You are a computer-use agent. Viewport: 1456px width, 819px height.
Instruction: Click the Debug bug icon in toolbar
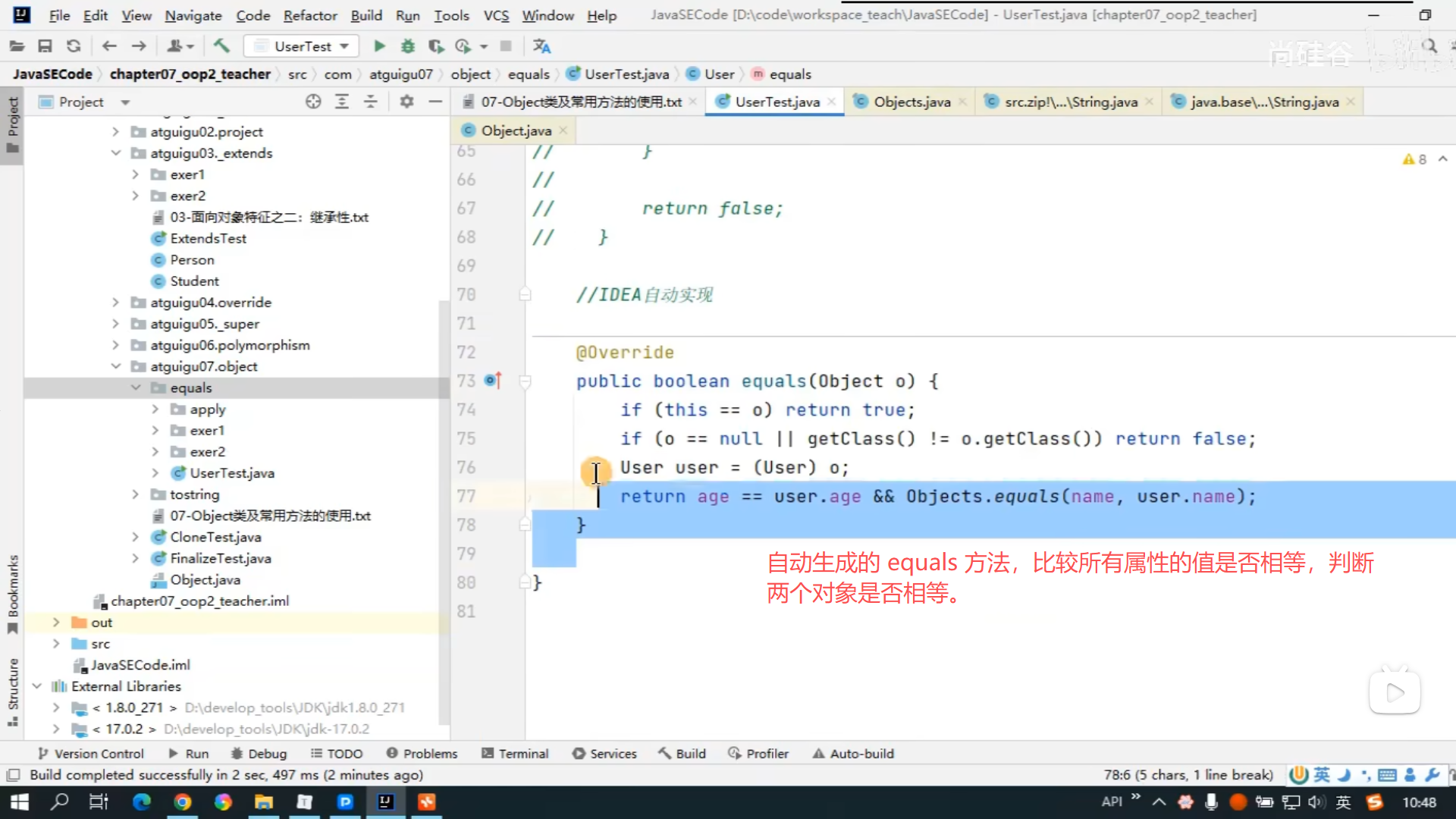click(x=408, y=46)
